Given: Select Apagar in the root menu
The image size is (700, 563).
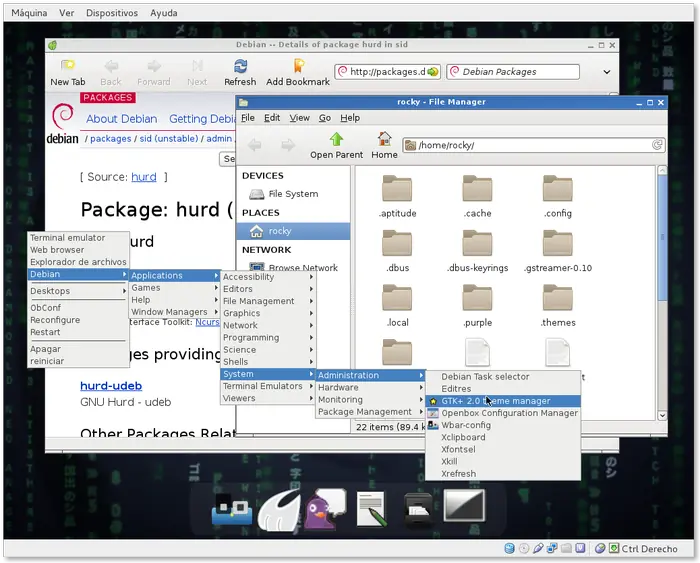Looking at the screenshot, I should [78, 349].
